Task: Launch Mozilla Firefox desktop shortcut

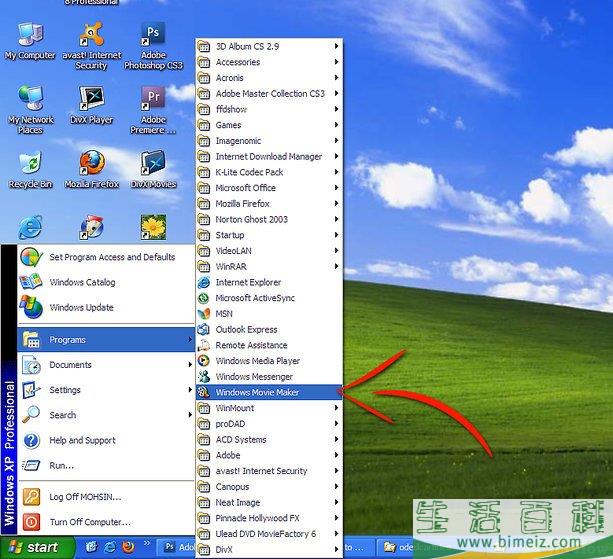Action: pos(92,170)
